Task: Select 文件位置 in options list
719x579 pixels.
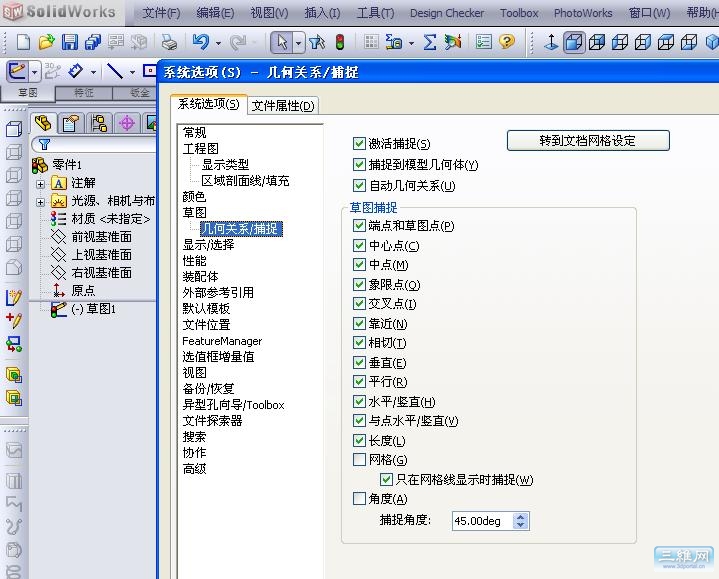Action: pos(206,325)
